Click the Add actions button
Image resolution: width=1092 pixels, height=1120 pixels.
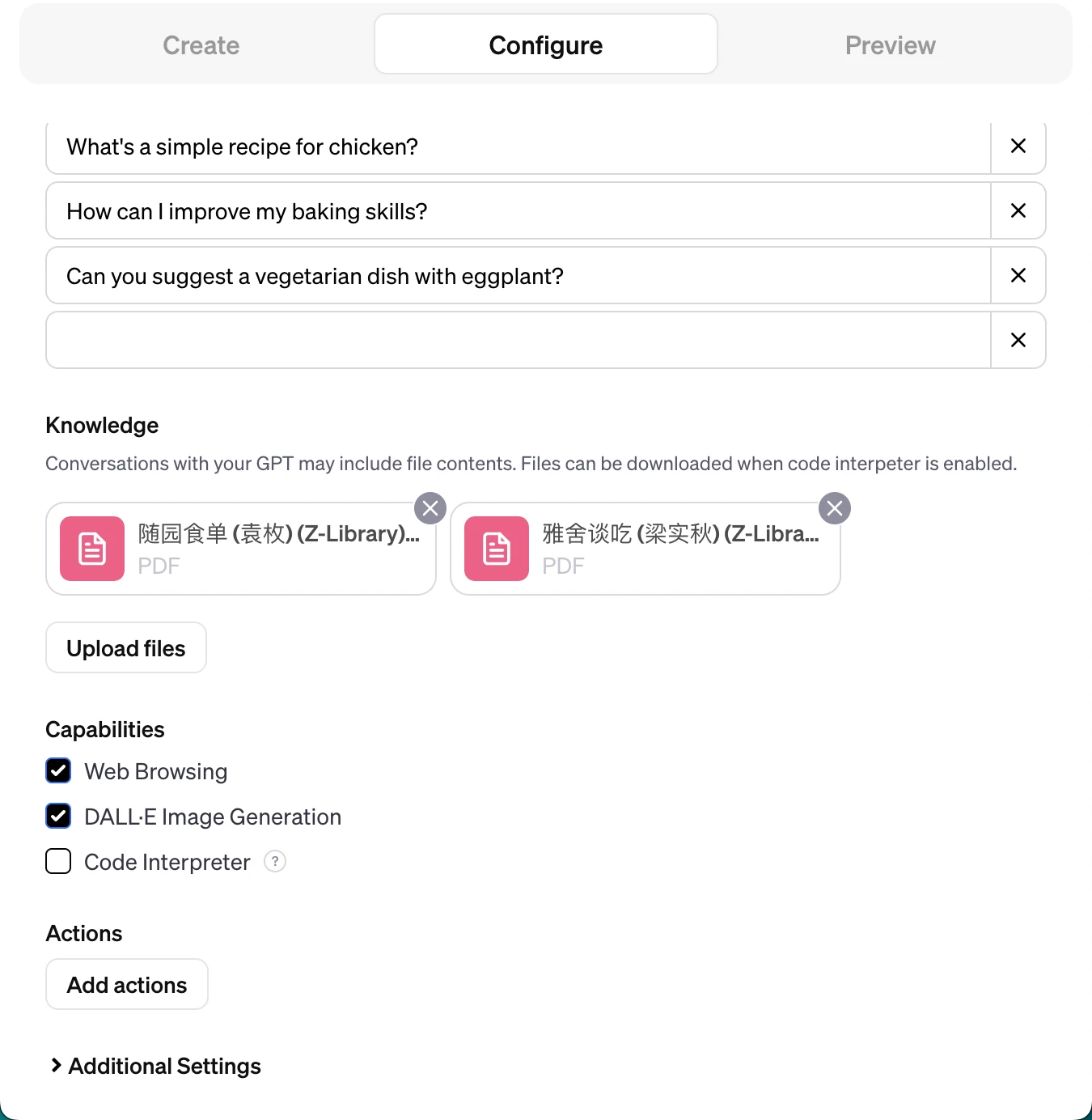(127, 984)
